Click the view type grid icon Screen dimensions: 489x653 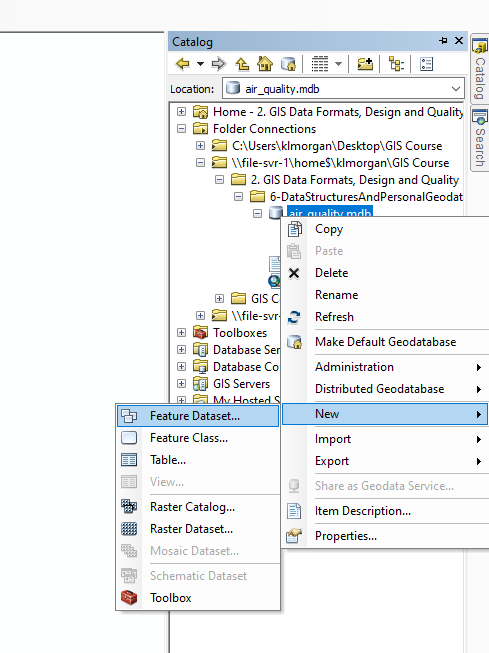[320, 64]
